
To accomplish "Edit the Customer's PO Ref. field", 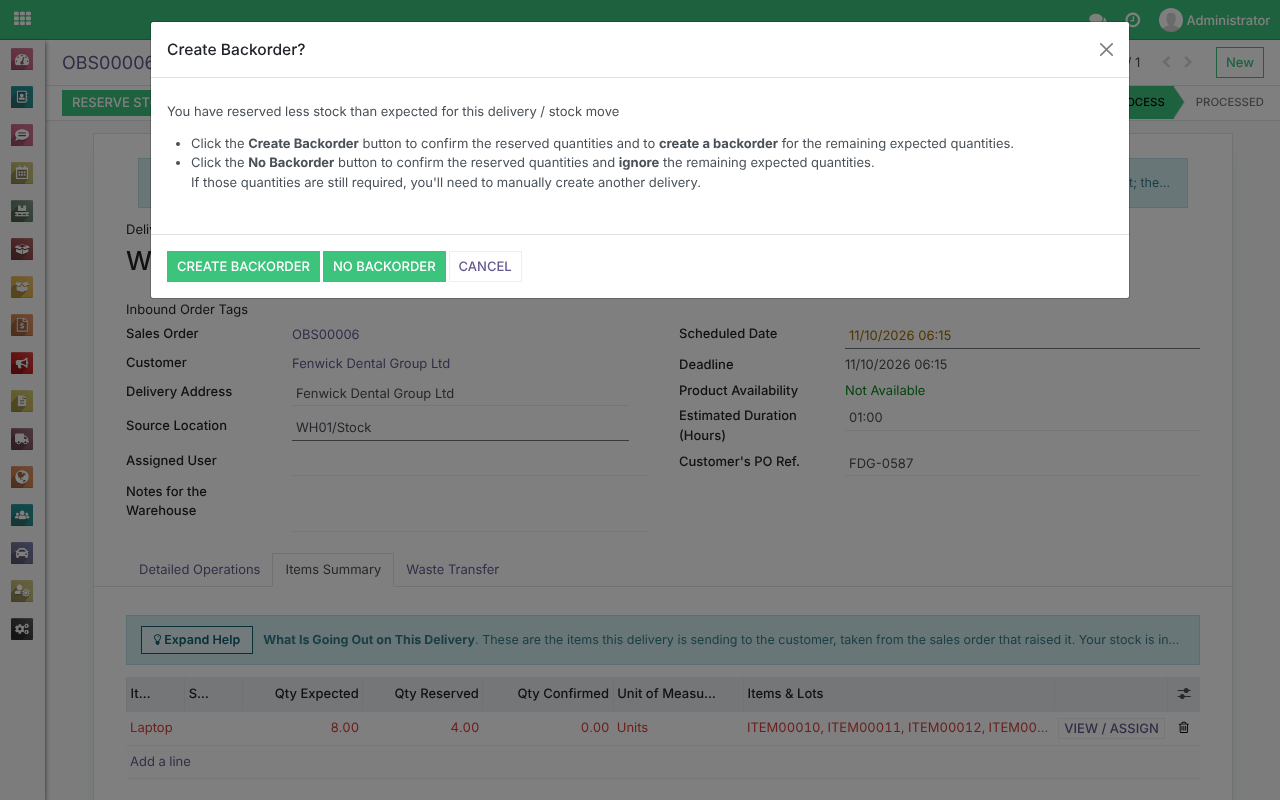I will [1022, 464].
